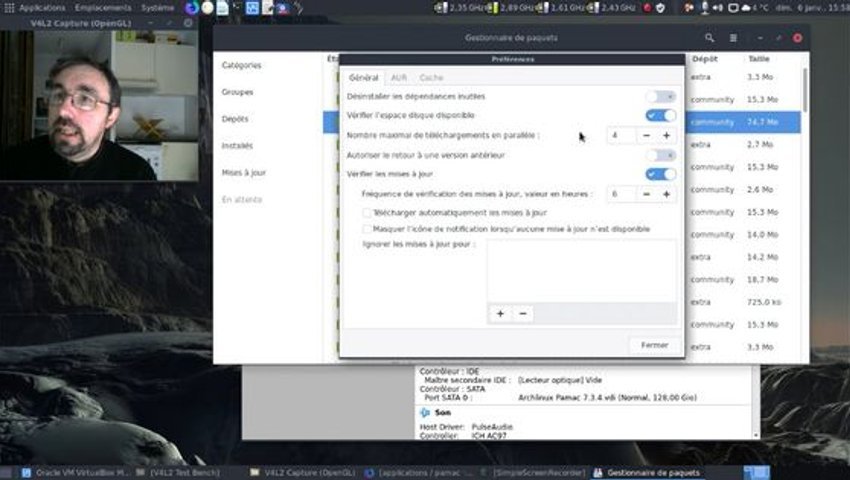Increase maximum parallel downloads value
The width and height of the screenshot is (850, 480).
tap(666, 136)
